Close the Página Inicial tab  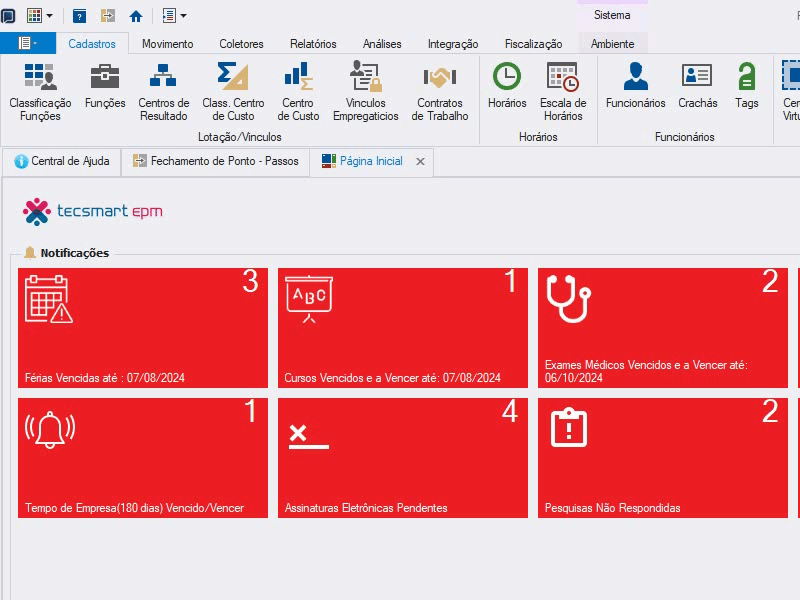coord(420,161)
